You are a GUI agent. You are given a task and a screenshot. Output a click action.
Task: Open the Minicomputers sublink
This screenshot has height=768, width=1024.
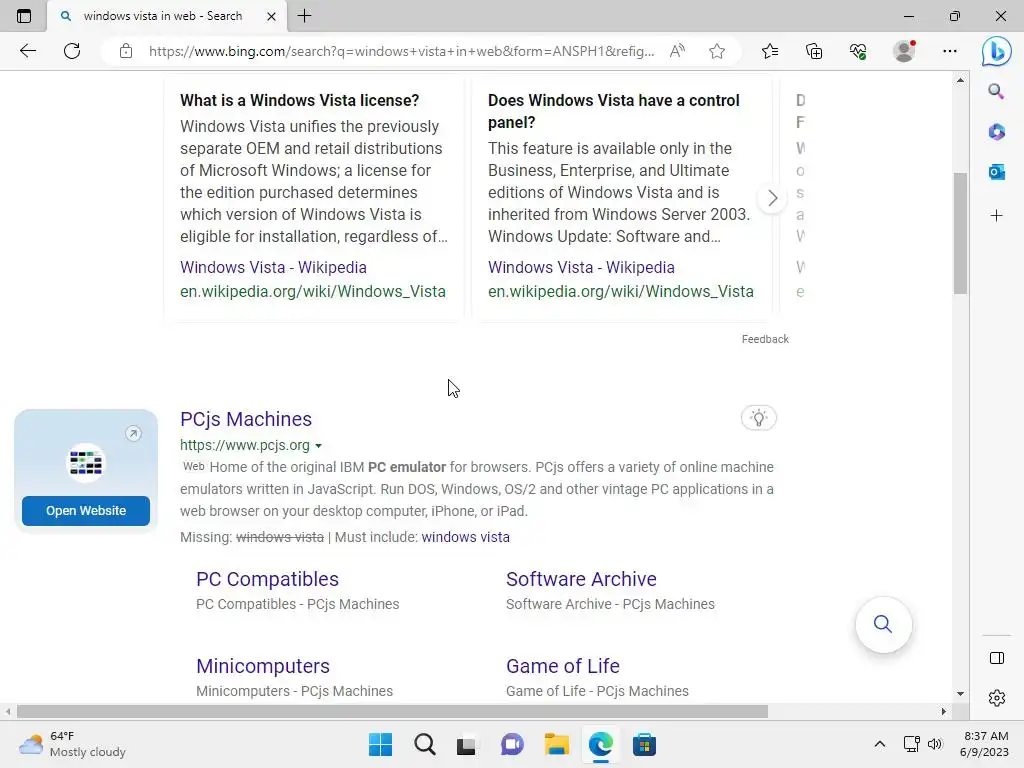pos(263,665)
